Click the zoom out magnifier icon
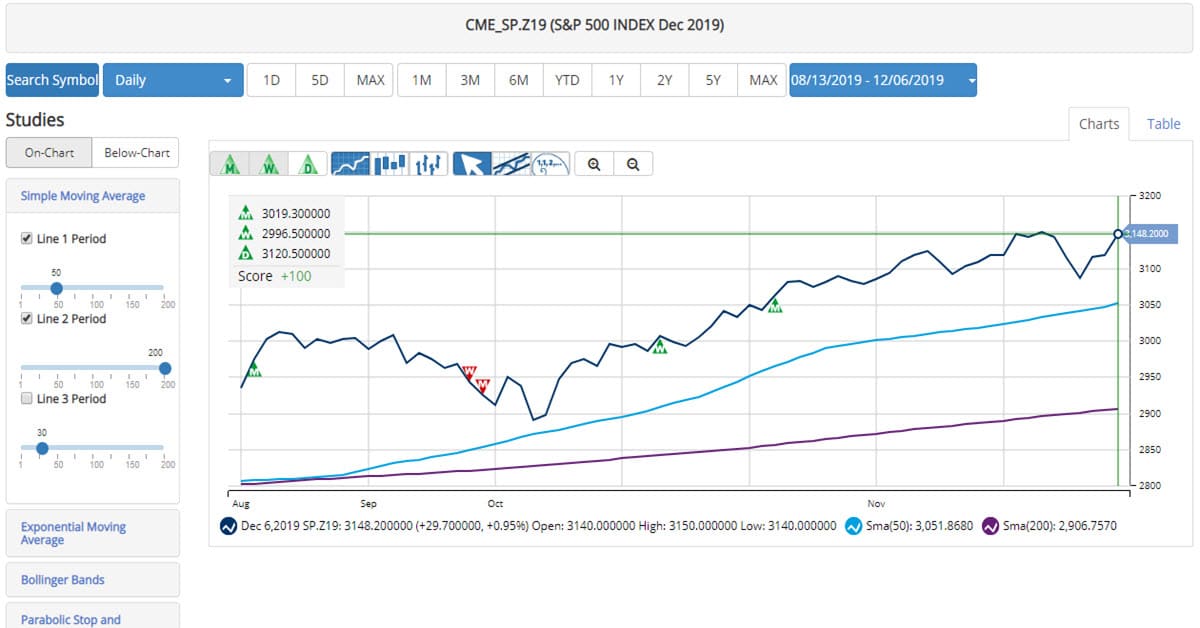Viewport: 1200px width, 628px height. tap(633, 164)
